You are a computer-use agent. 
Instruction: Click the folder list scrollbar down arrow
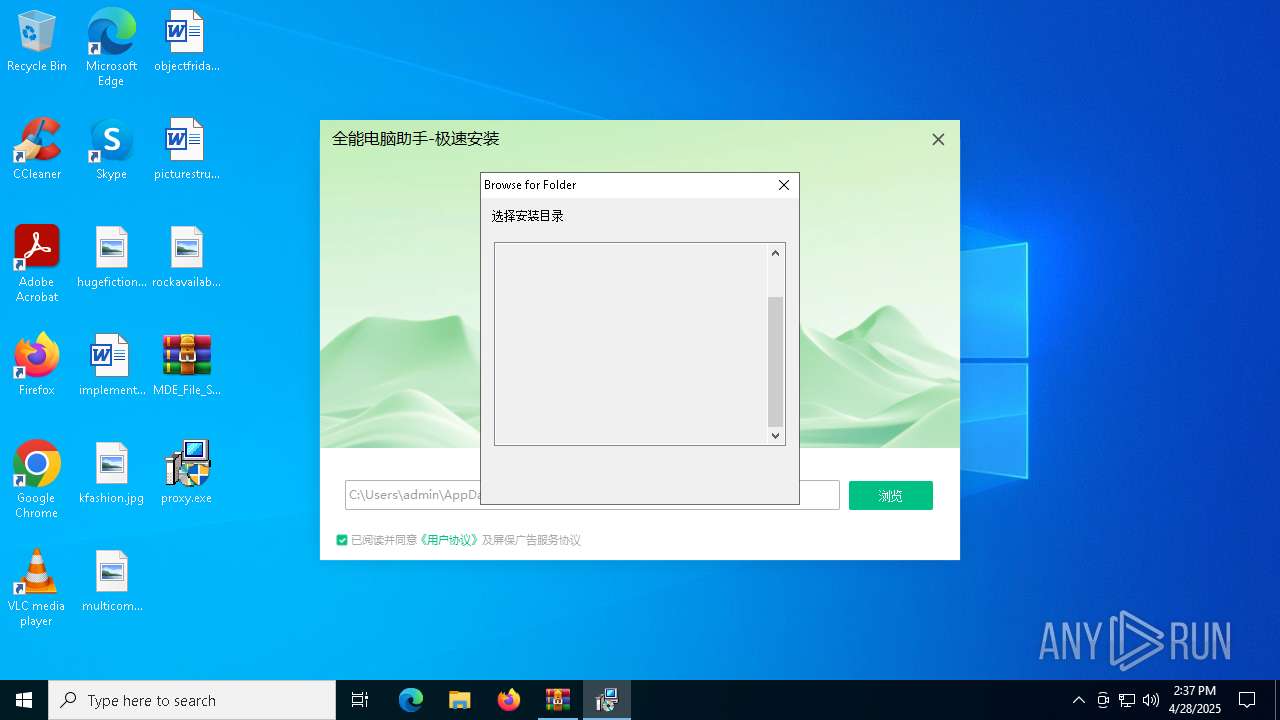pos(775,435)
